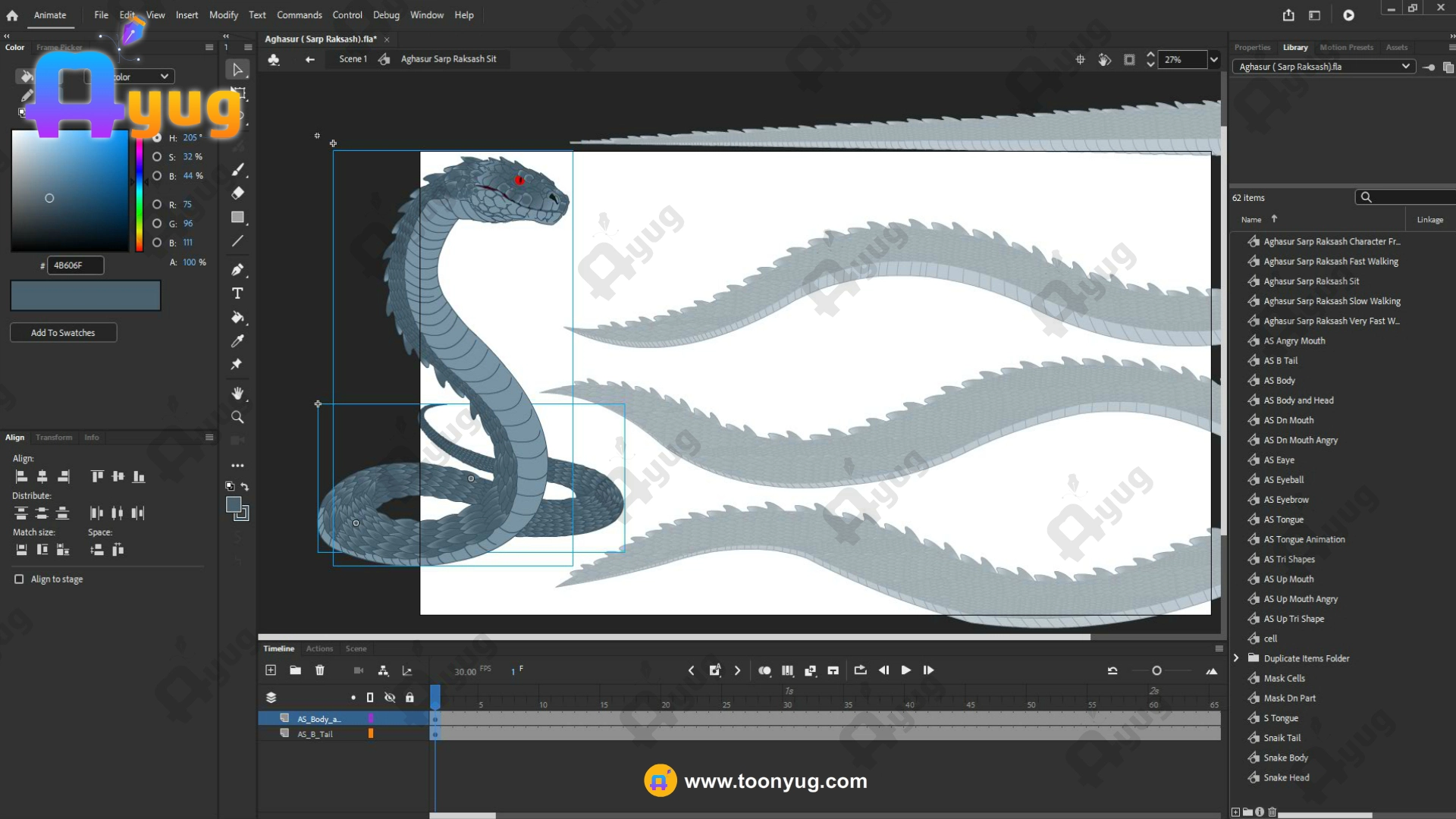This screenshot has height=819, width=1456.
Task: Open the library document dropdown
Action: (x=1405, y=67)
